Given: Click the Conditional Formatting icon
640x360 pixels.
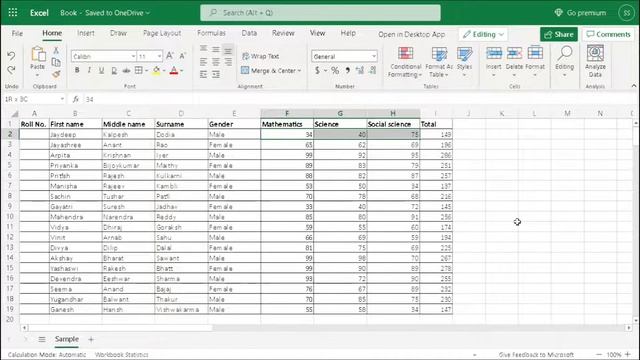Looking at the screenshot, I should pyautogui.click(x=405, y=53).
